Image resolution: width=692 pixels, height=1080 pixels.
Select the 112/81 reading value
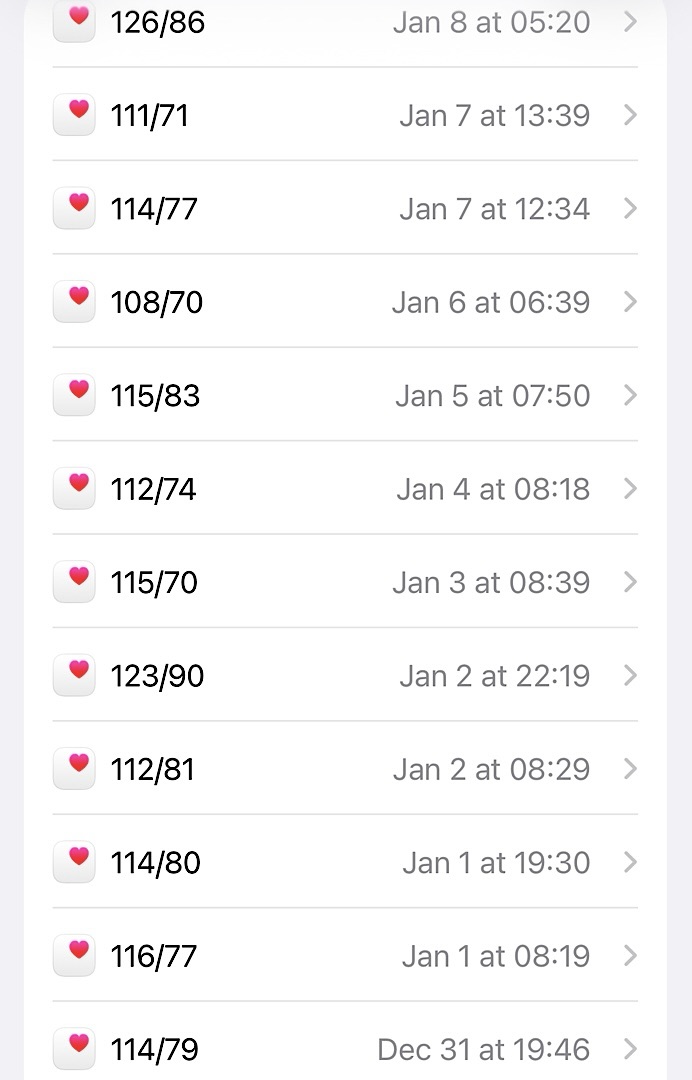153,769
